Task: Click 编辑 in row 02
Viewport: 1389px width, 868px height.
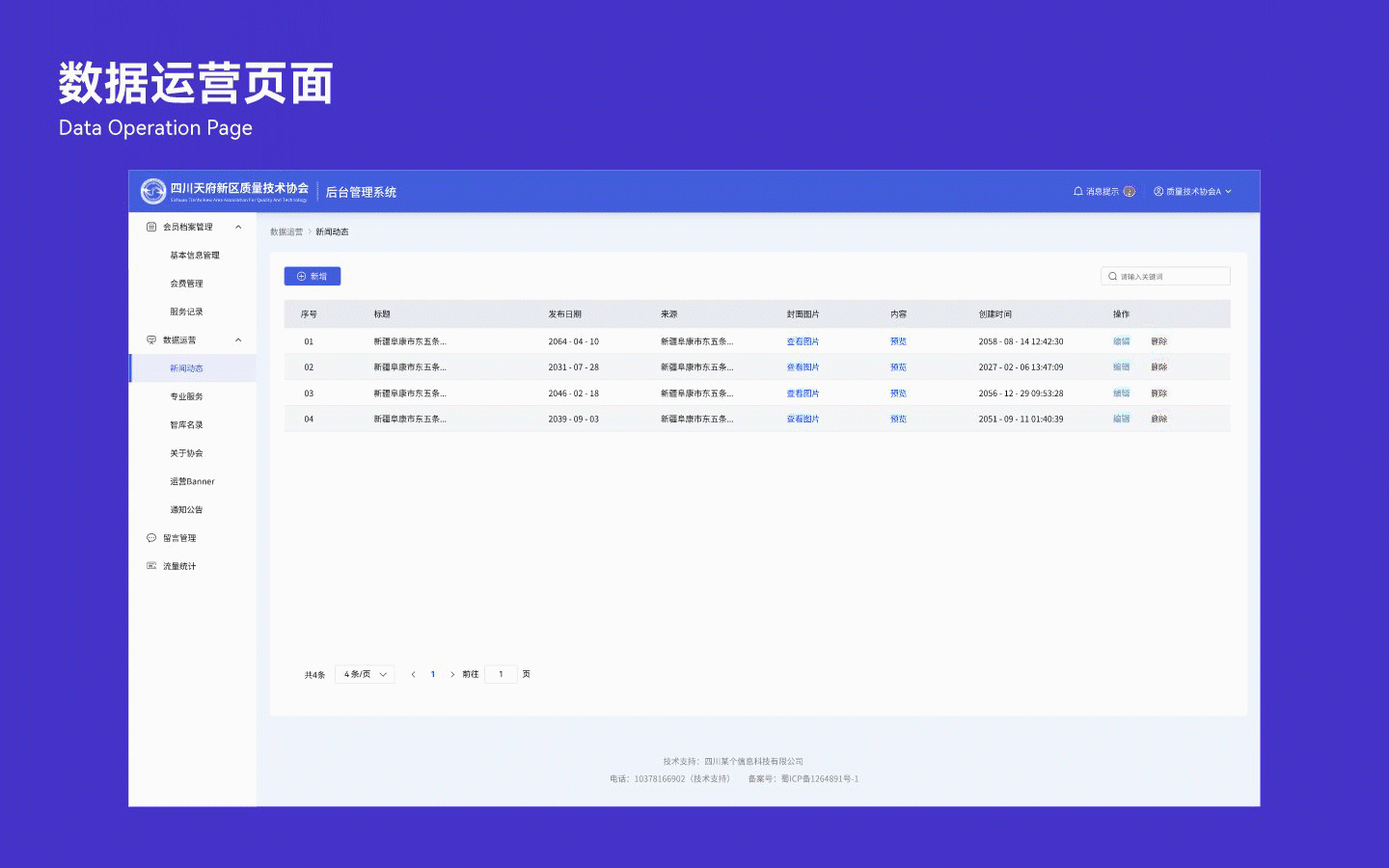Action: [1121, 367]
